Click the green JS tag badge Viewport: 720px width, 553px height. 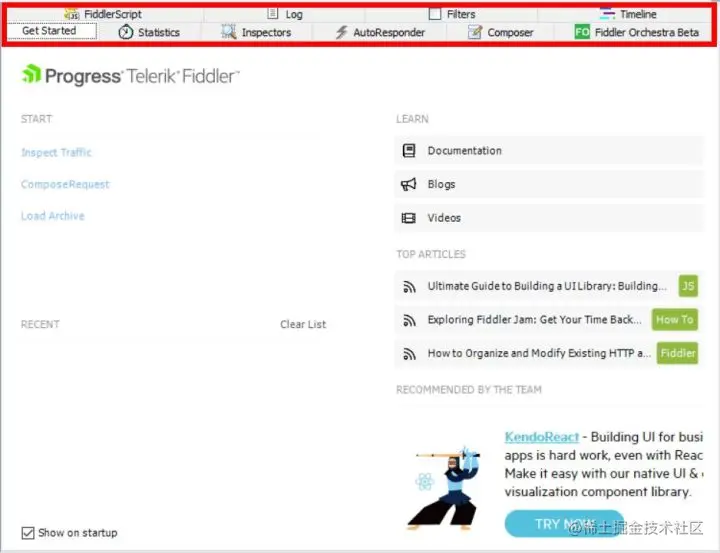tap(688, 286)
